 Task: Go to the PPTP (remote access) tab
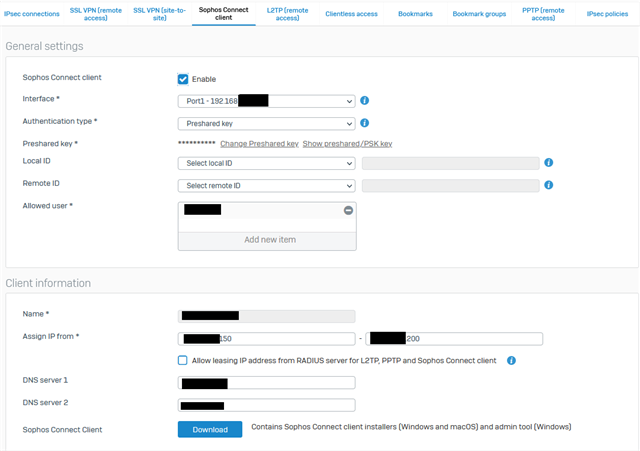point(543,14)
